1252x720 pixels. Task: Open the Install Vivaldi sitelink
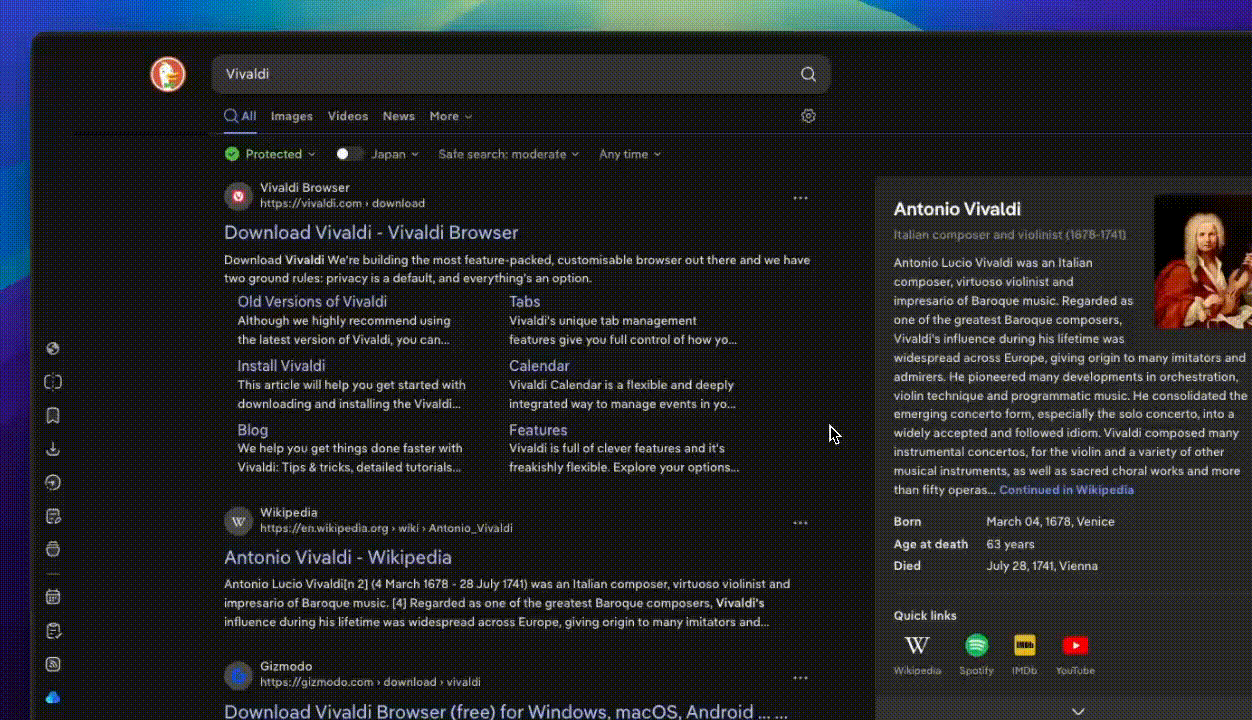tap(281, 366)
